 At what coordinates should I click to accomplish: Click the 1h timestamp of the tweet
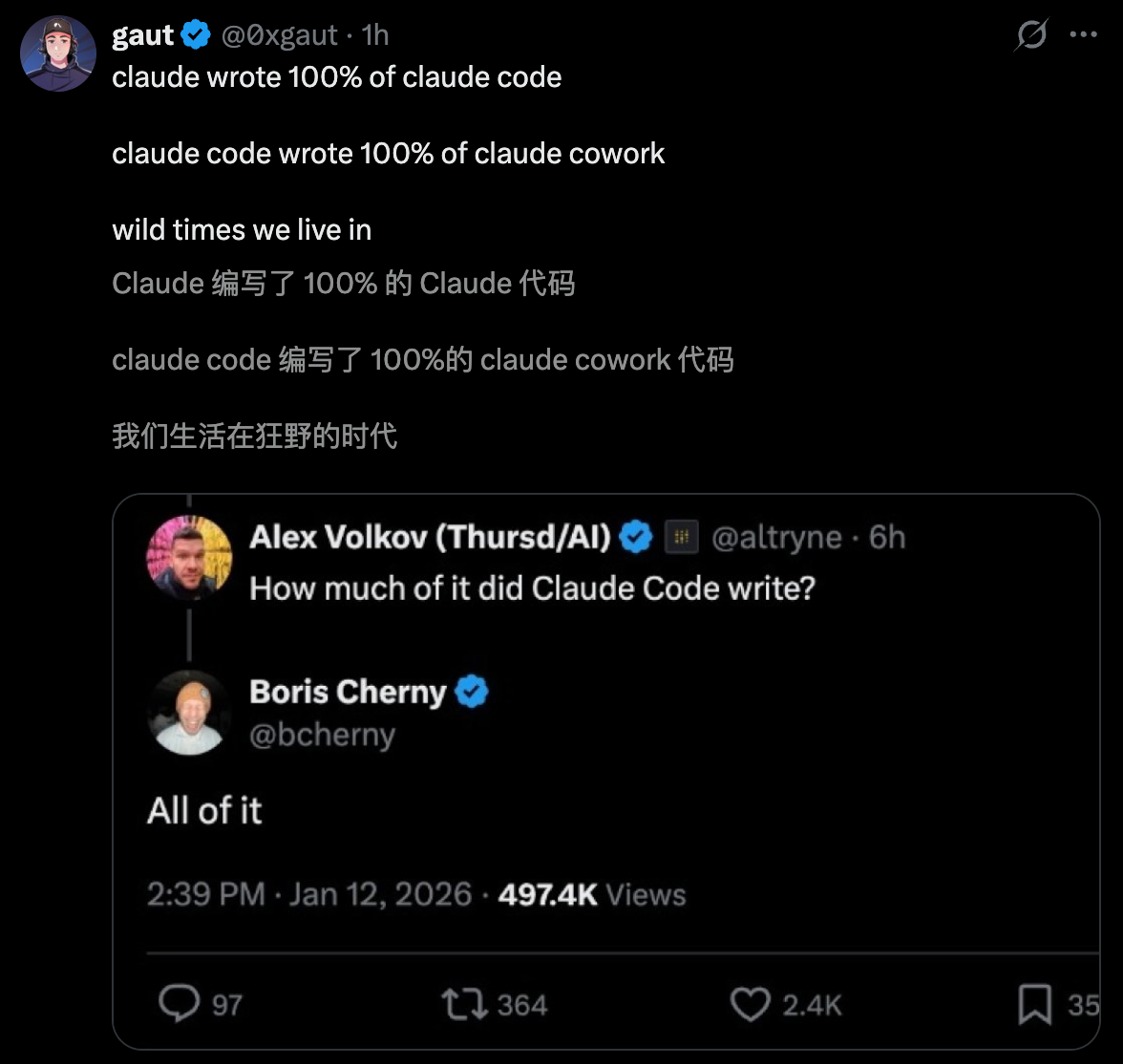[376, 35]
